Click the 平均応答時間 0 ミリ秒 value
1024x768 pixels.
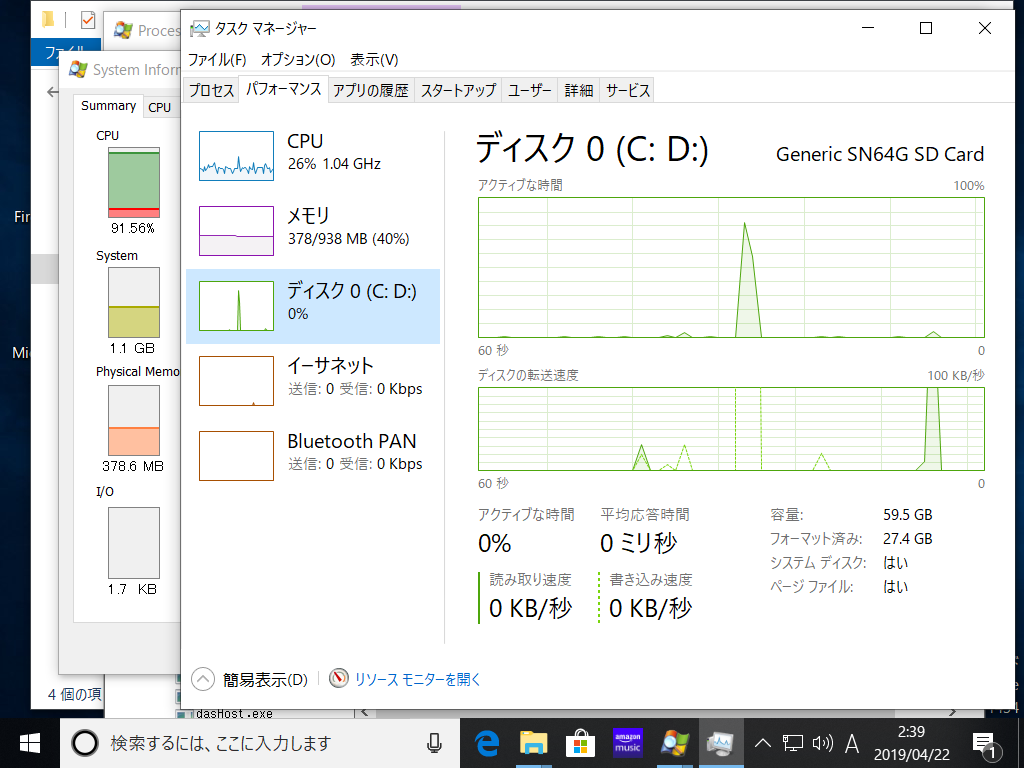[639, 543]
